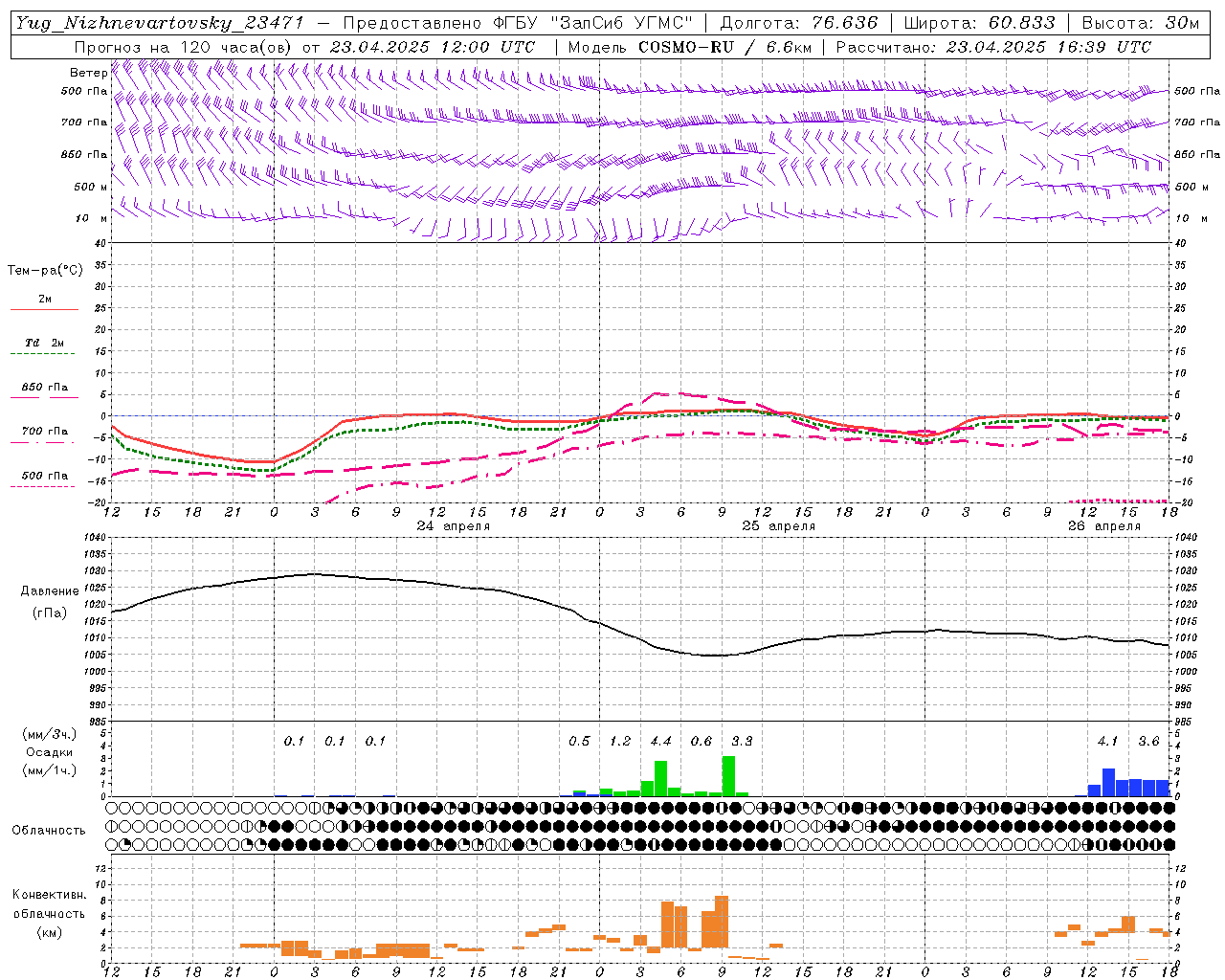Viewport: 1225px width, 980px height.
Task: Click the 'Модель COSMO-RU / 6.6км' text
Action: (x=689, y=47)
